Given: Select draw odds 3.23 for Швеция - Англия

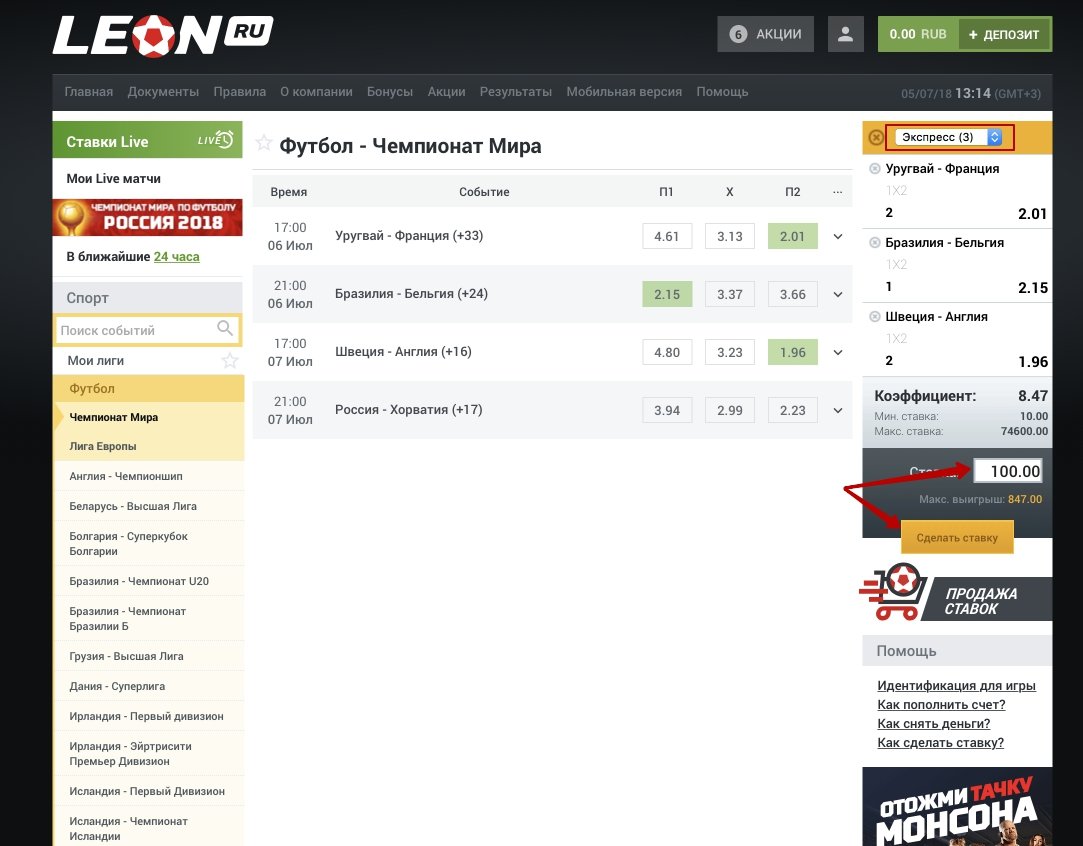Looking at the screenshot, I should (x=729, y=352).
